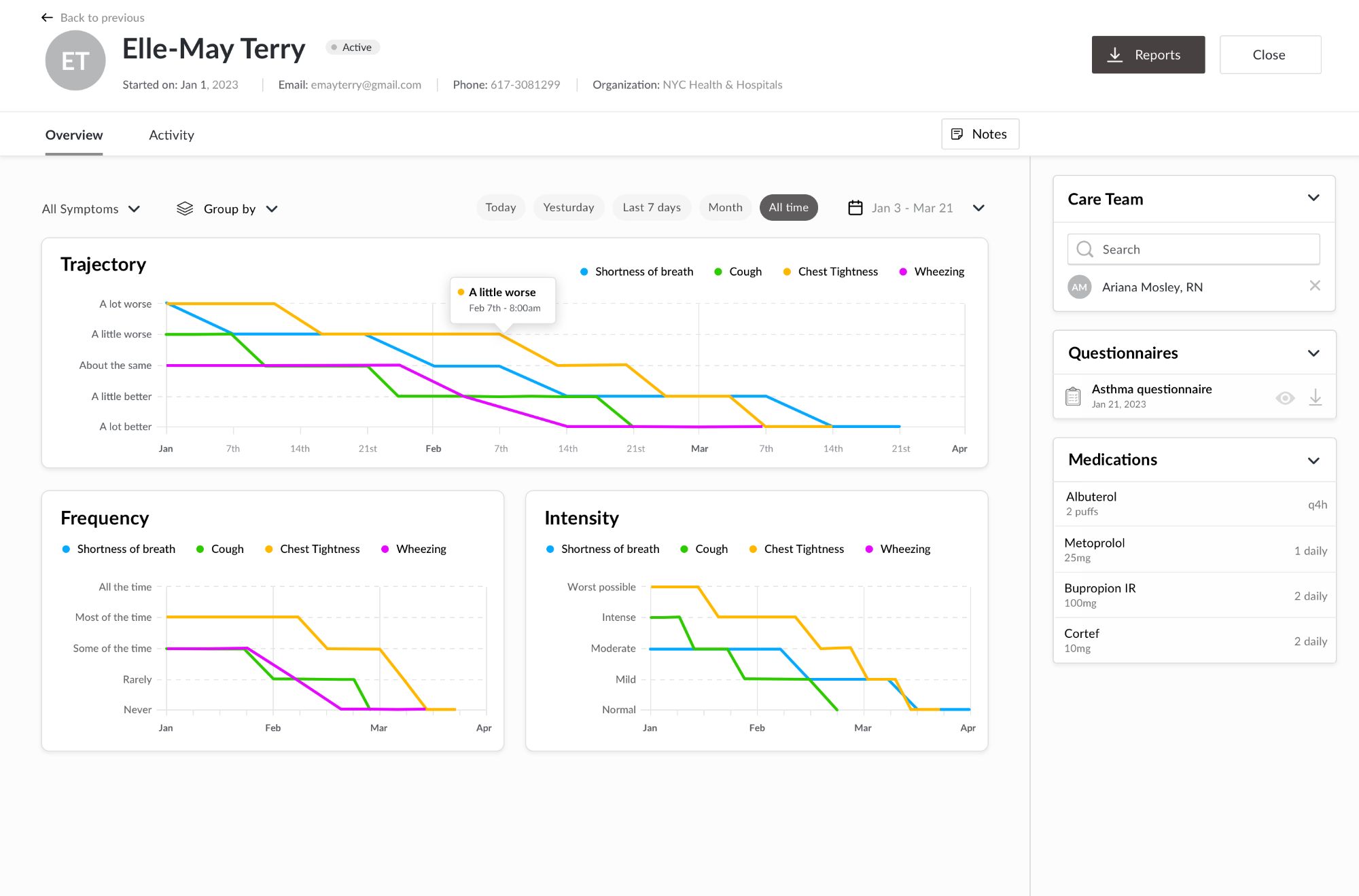The width and height of the screenshot is (1359, 896).
Task: Collapse the Medications section
Action: point(1313,460)
